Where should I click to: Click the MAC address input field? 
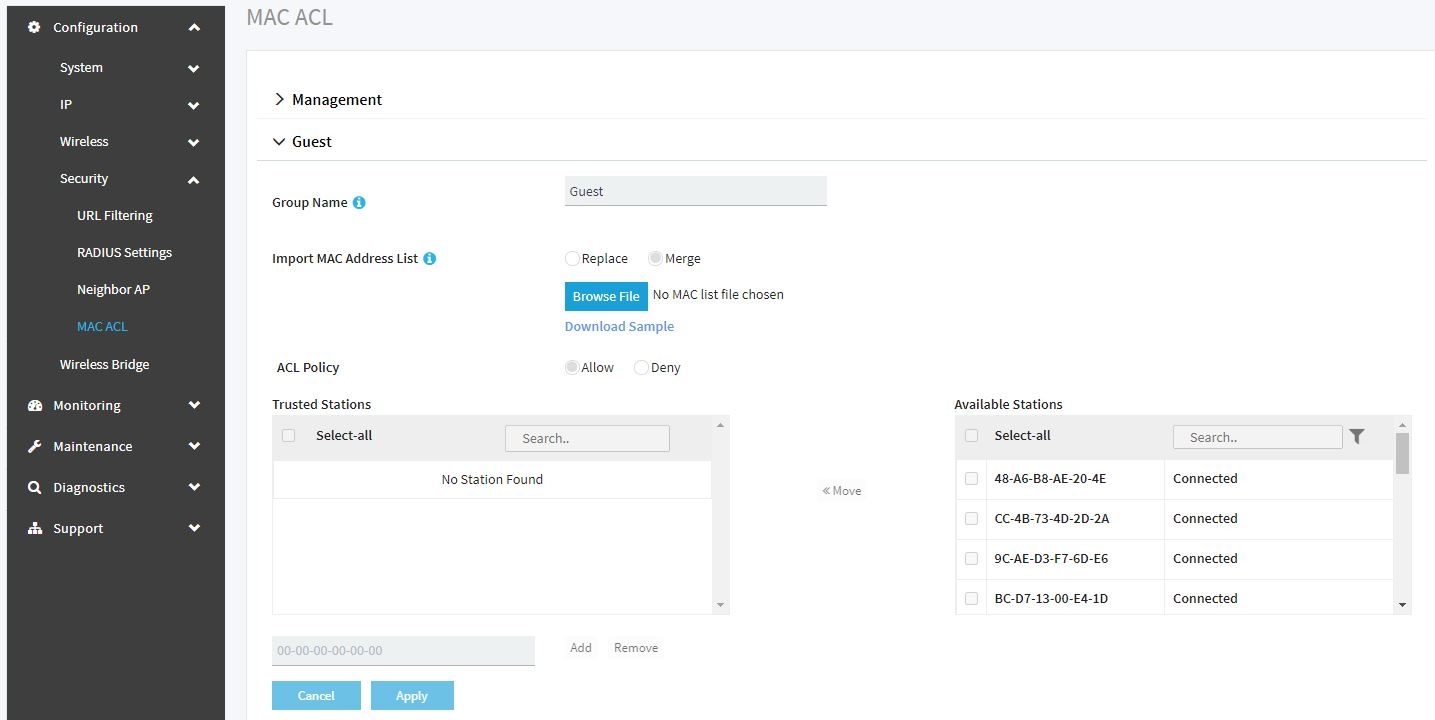tap(403, 650)
